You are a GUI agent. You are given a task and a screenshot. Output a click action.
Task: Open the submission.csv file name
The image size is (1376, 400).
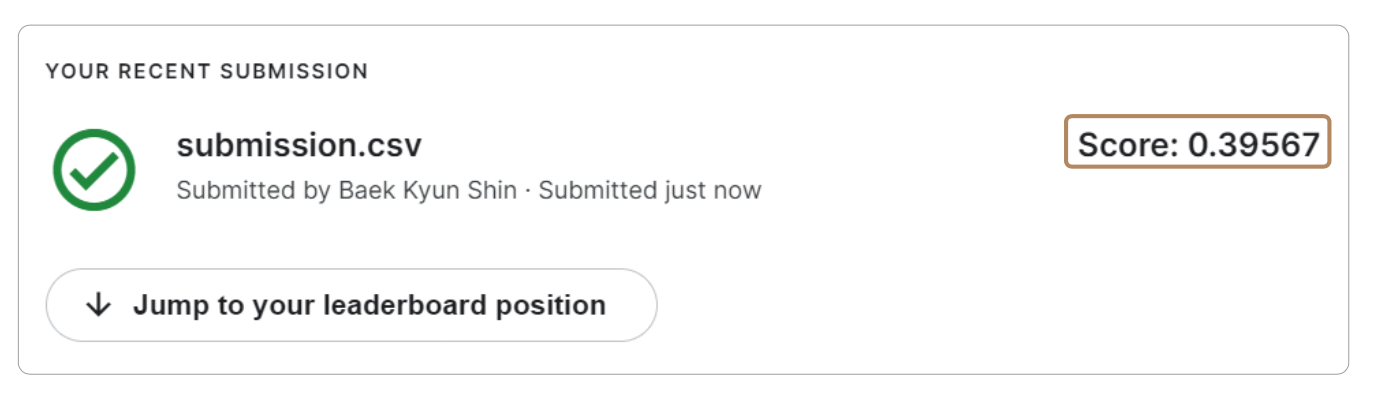click(299, 146)
